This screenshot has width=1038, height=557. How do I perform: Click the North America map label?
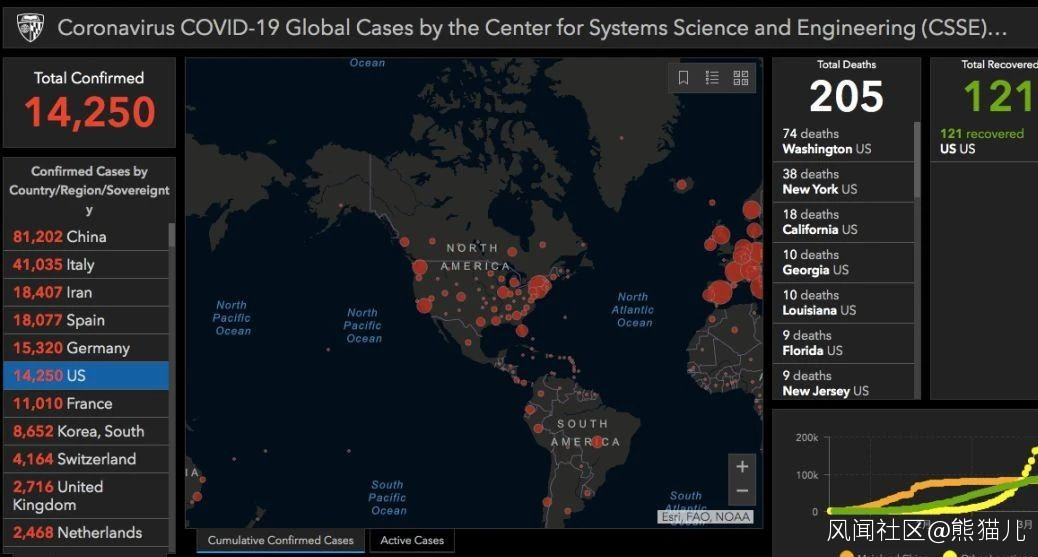(474, 257)
